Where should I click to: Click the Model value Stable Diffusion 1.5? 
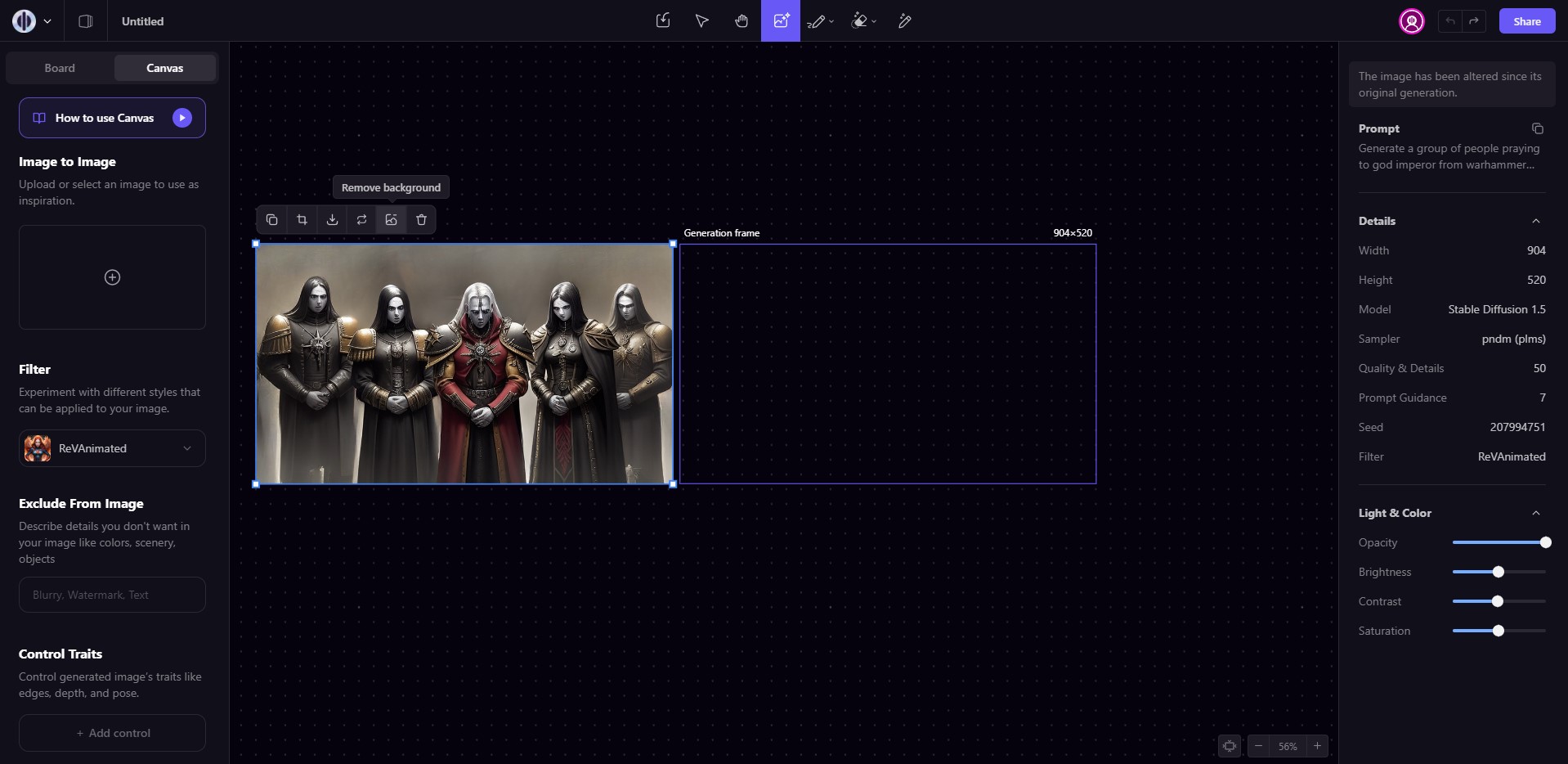click(x=1497, y=309)
